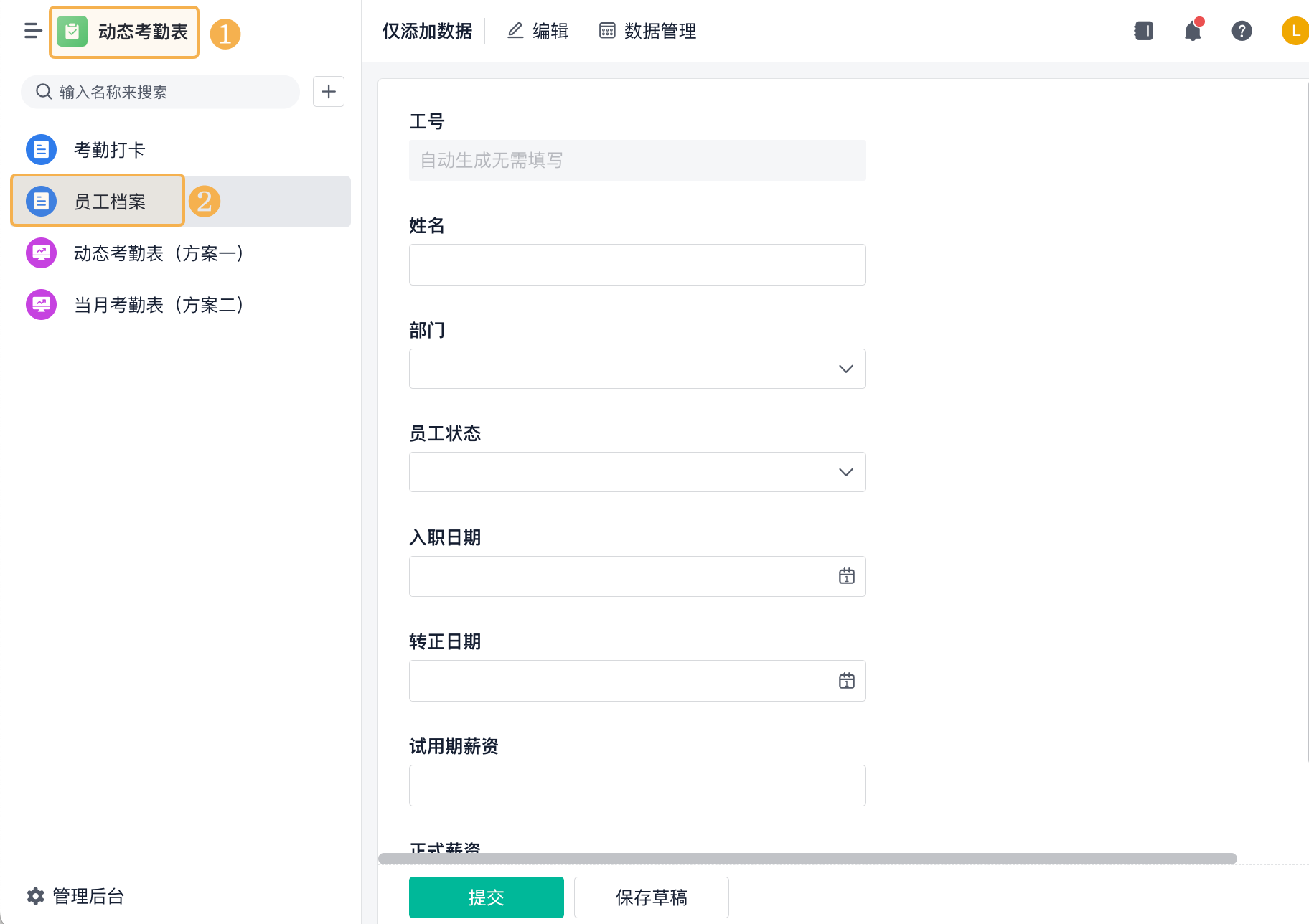This screenshot has height=924, width=1309.
Task: Click the plus button to add new item
Action: click(x=329, y=92)
